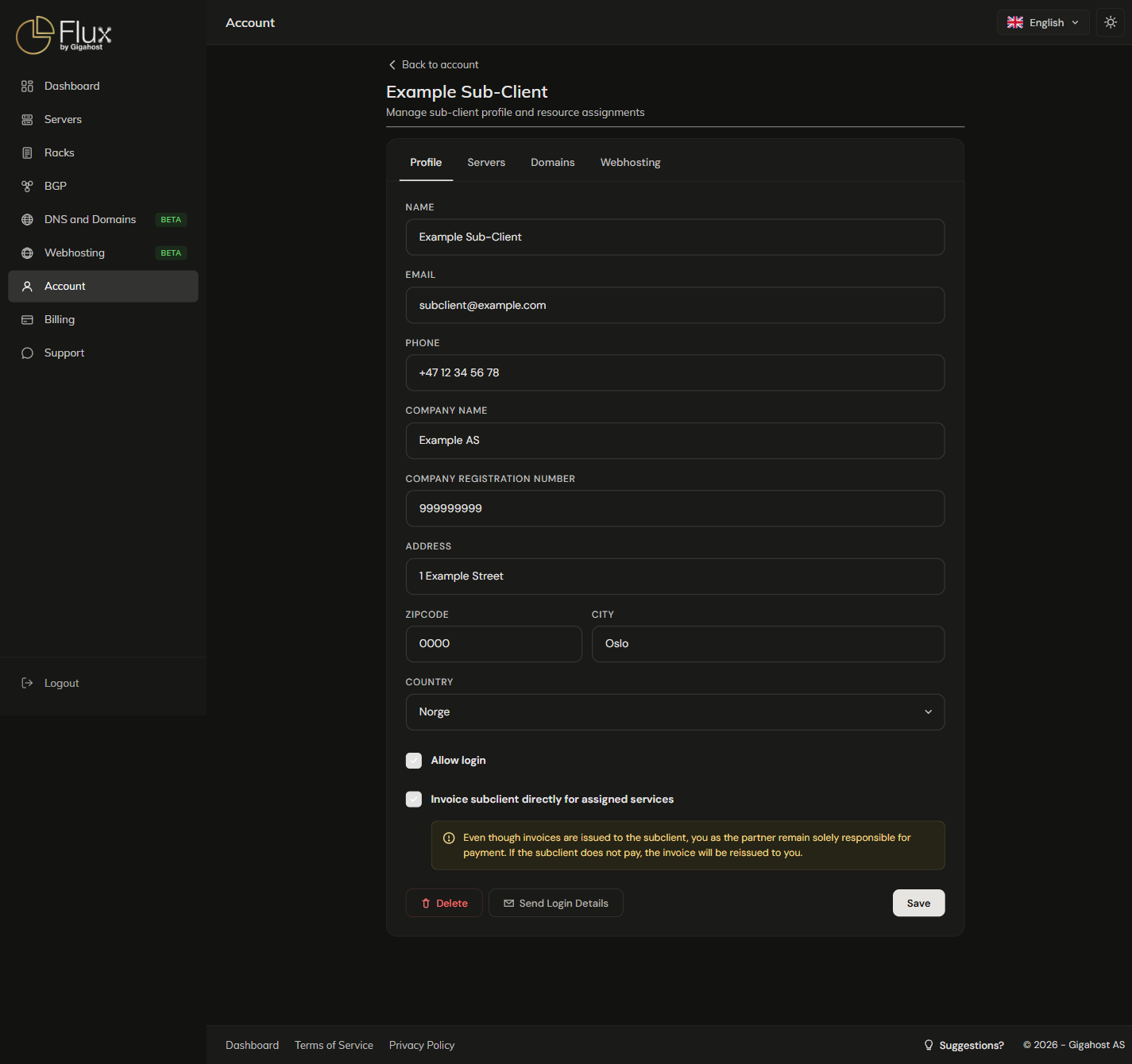Click the Webhosting globe icon in the sidebar
The image size is (1132, 1064).
27,253
